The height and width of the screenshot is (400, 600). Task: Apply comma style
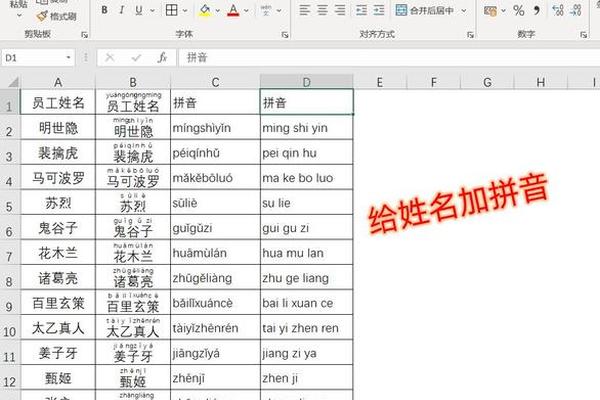point(536,10)
